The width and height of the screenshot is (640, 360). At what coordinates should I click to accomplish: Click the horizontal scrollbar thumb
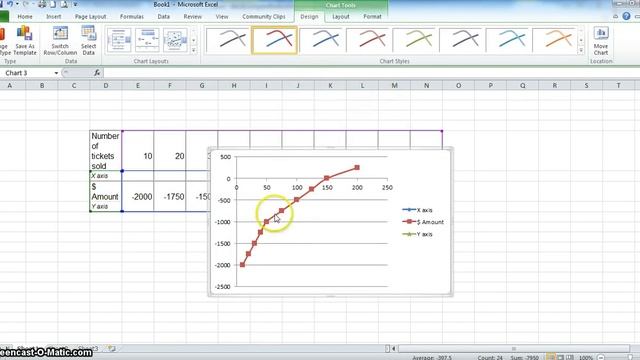(x=513, y=349)
